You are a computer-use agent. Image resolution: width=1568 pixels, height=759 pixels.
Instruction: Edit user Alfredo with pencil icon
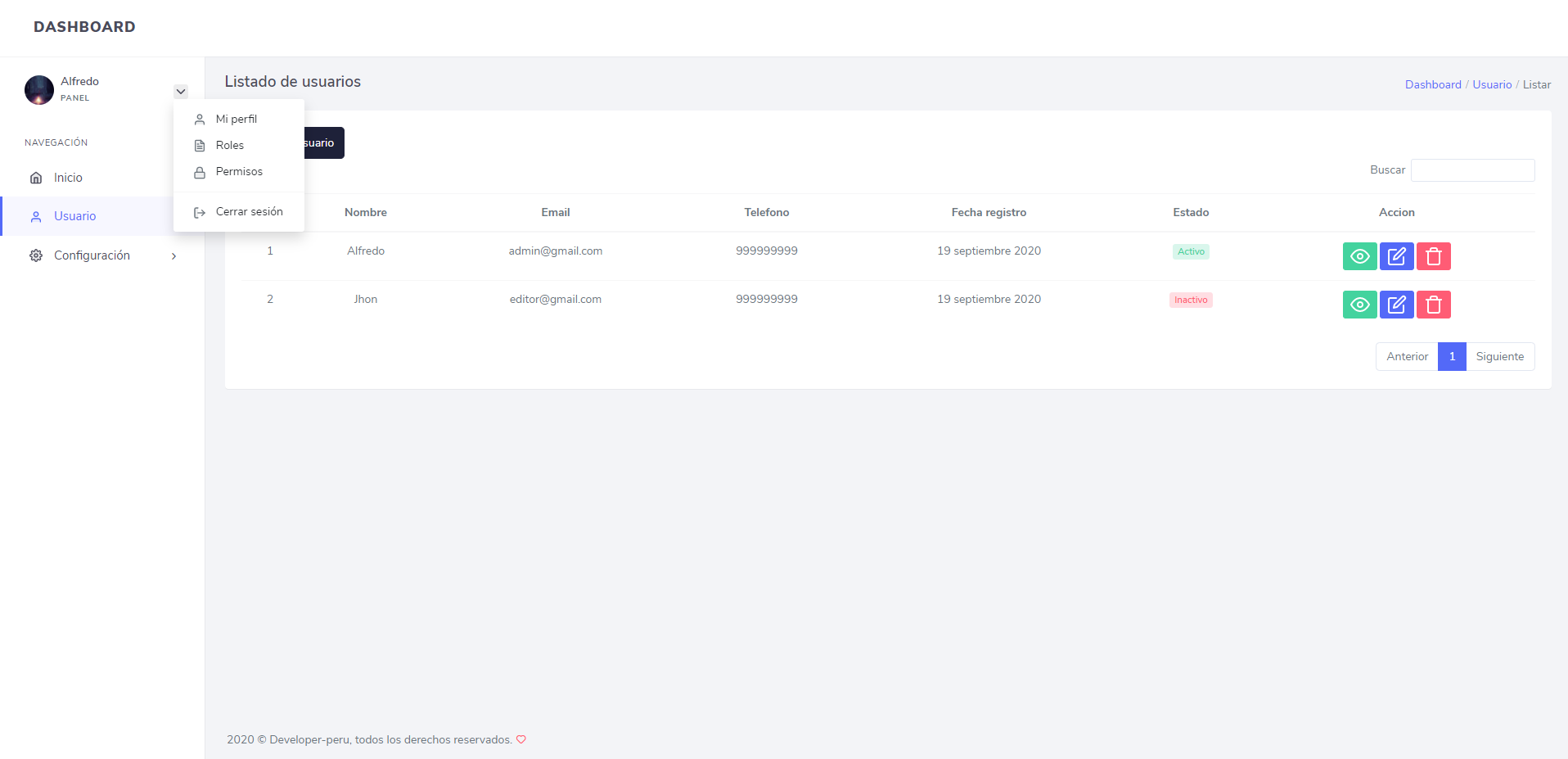[1396, 256]
